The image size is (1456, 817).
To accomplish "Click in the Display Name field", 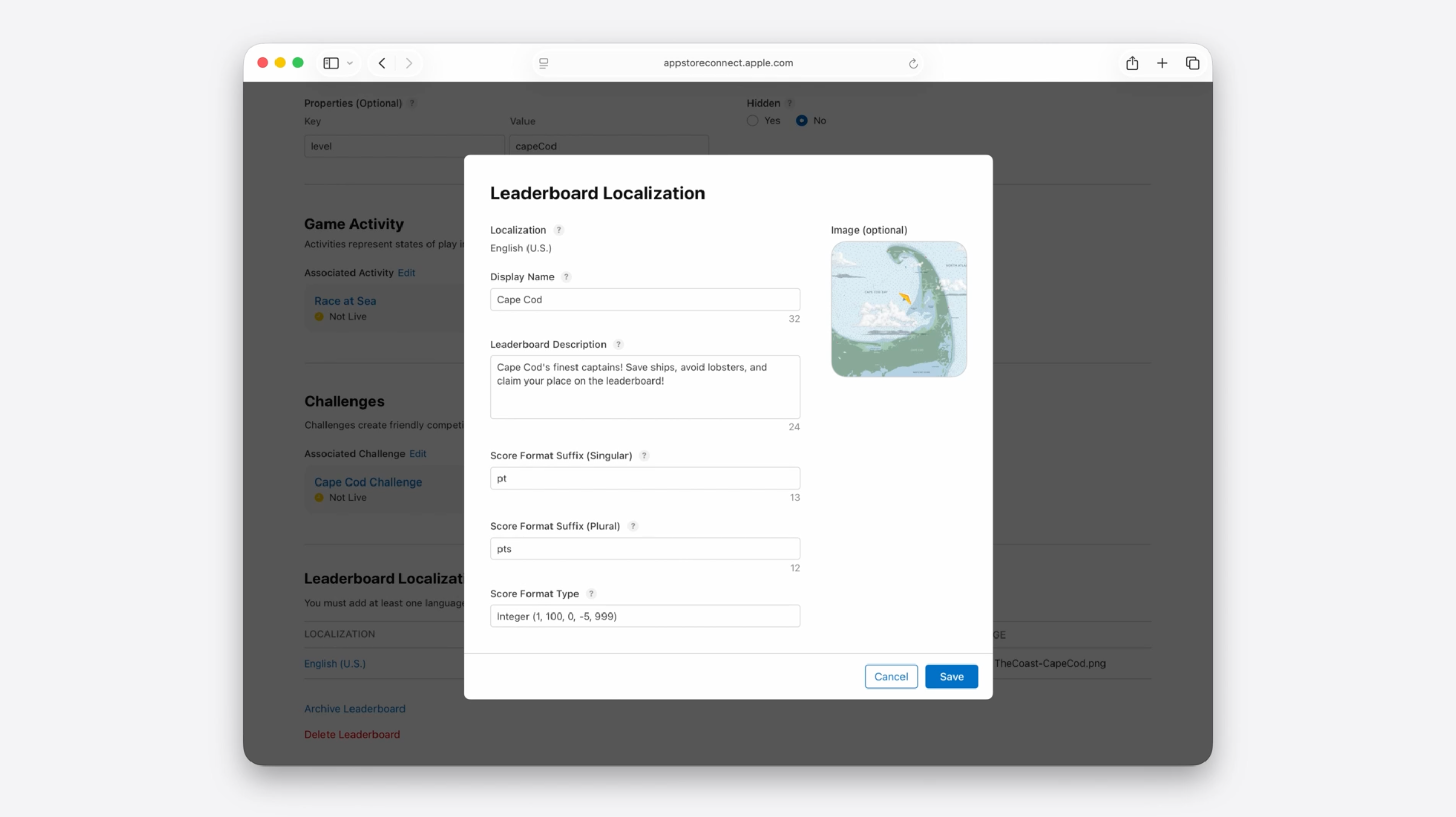I will [645, 299].
